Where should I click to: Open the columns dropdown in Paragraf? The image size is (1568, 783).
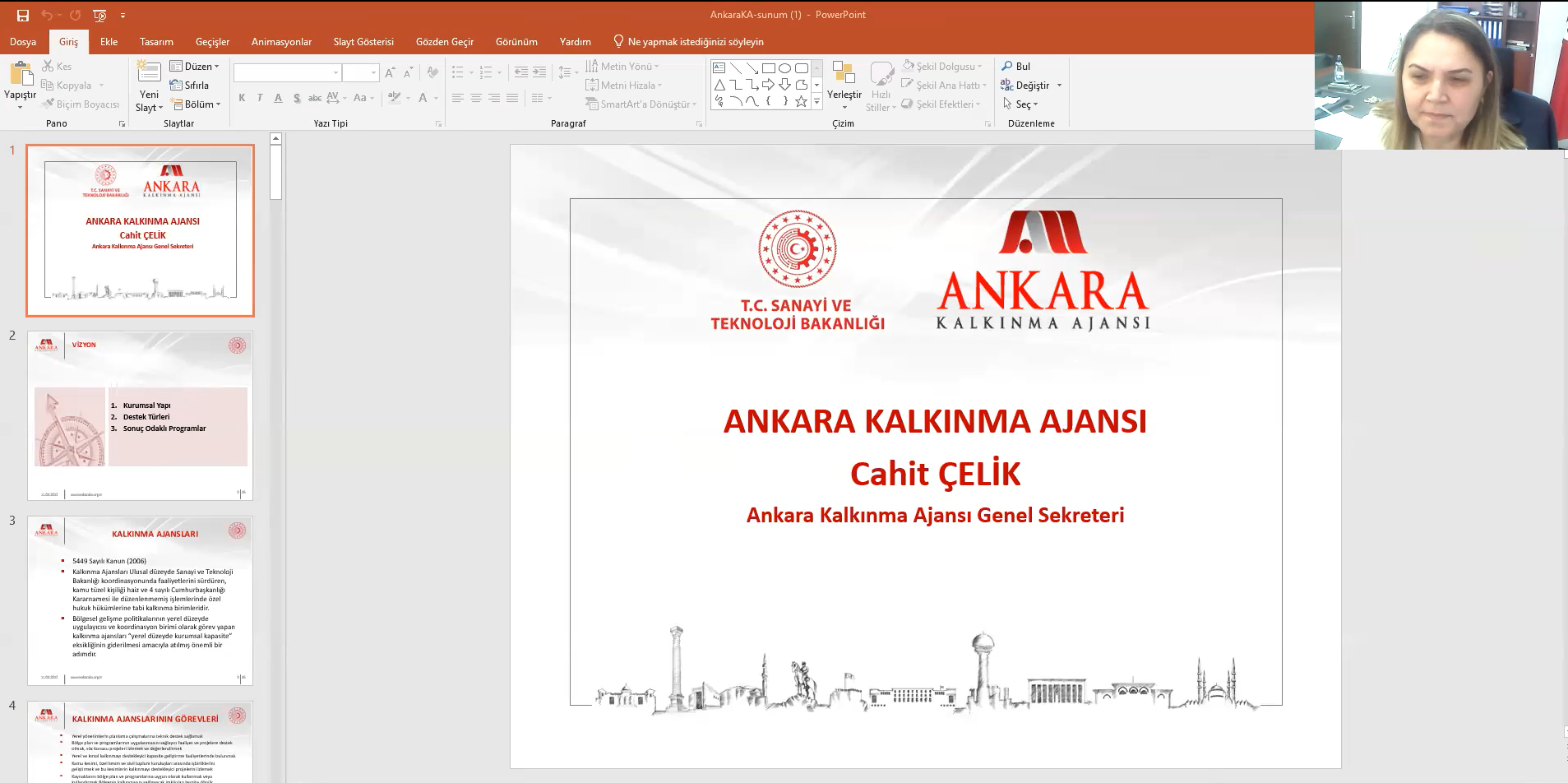(x=541, y=98)
